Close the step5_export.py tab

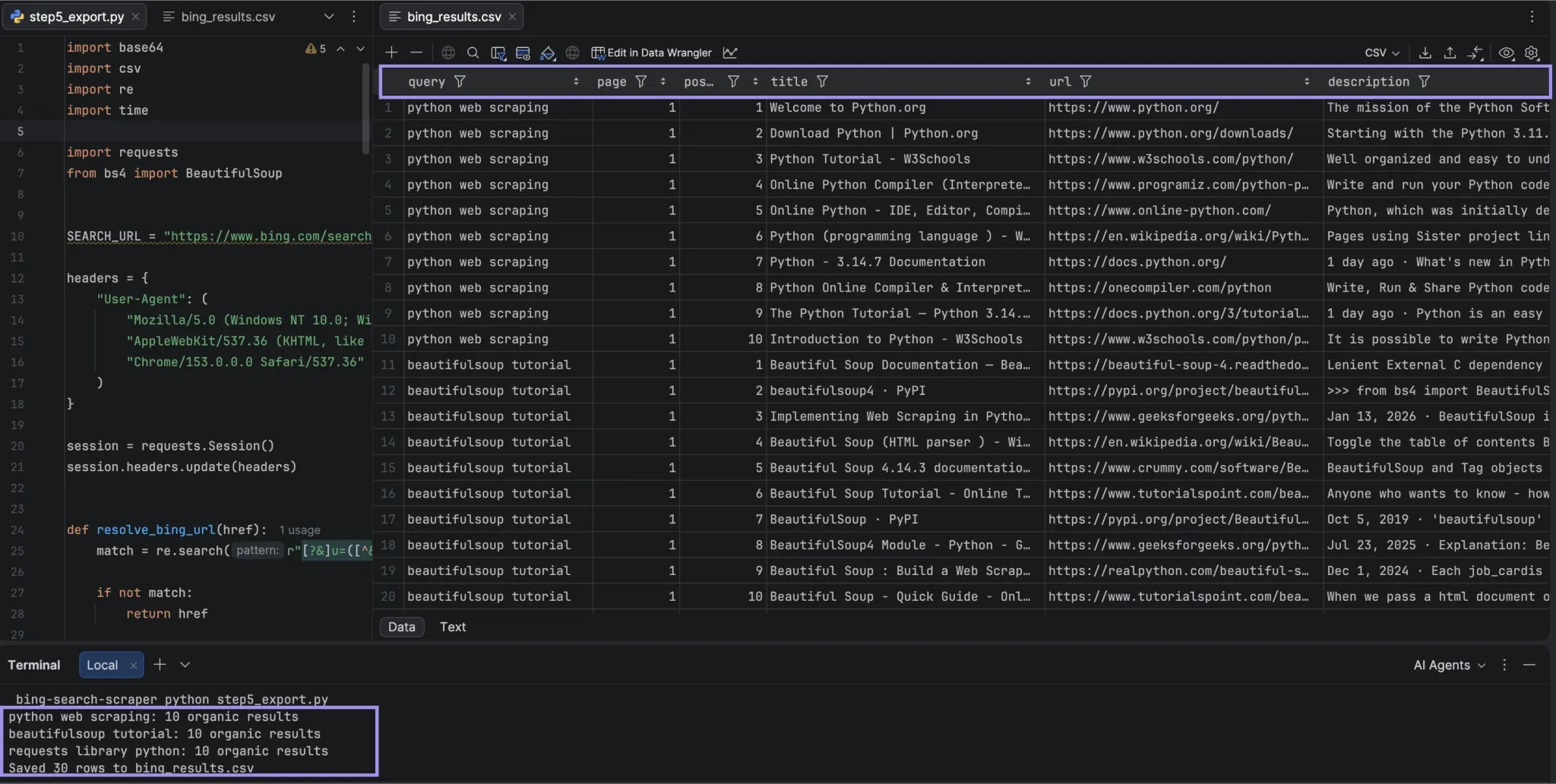tap(135, 16)
